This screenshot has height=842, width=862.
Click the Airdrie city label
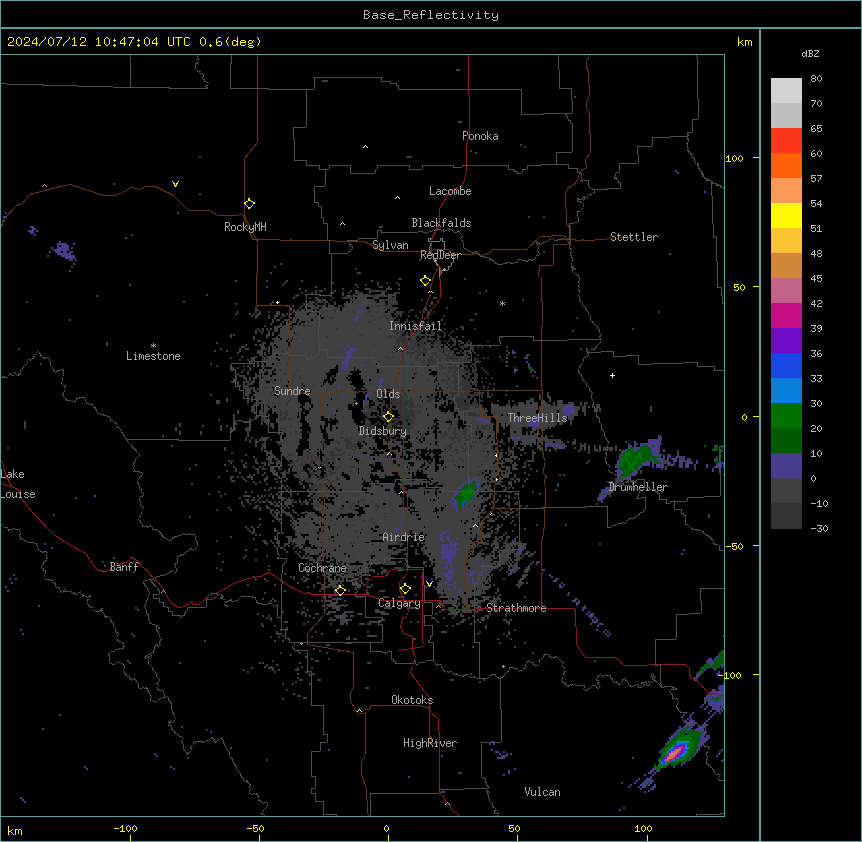click(404, 537)
